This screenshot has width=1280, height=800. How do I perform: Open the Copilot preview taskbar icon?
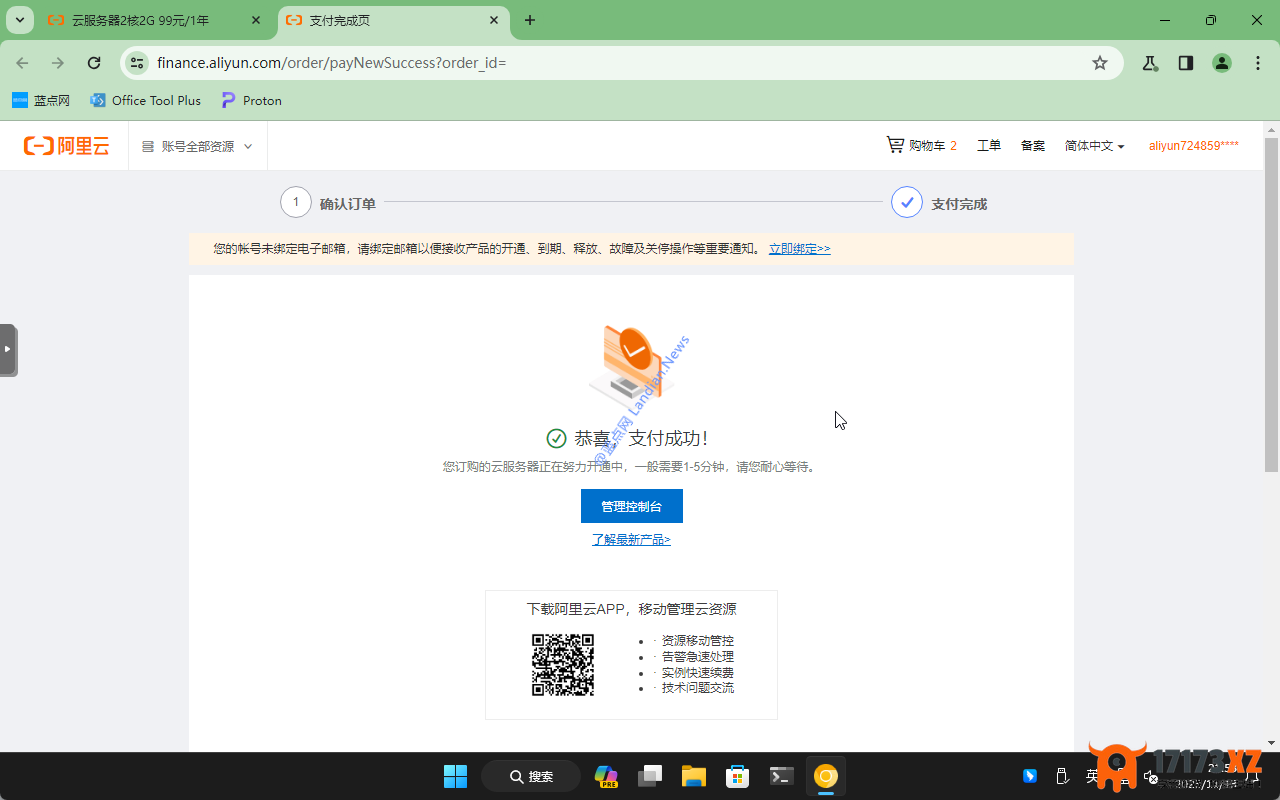(606, 776)
